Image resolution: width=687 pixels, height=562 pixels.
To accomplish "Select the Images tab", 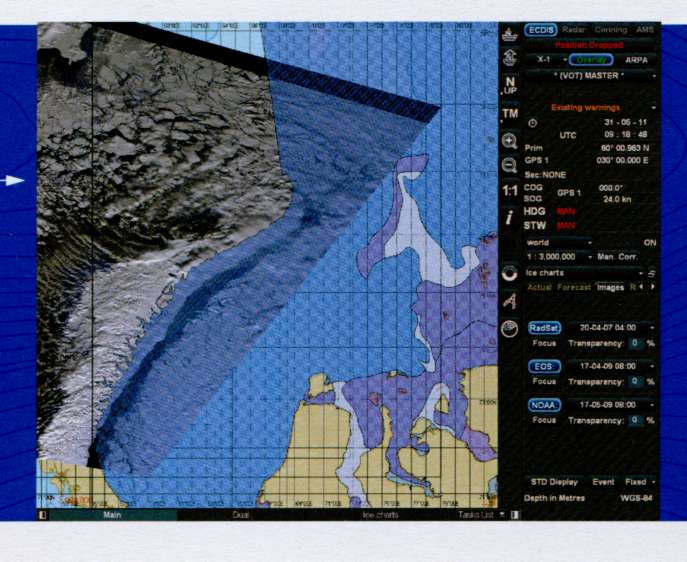I will (x=610, y=287).
